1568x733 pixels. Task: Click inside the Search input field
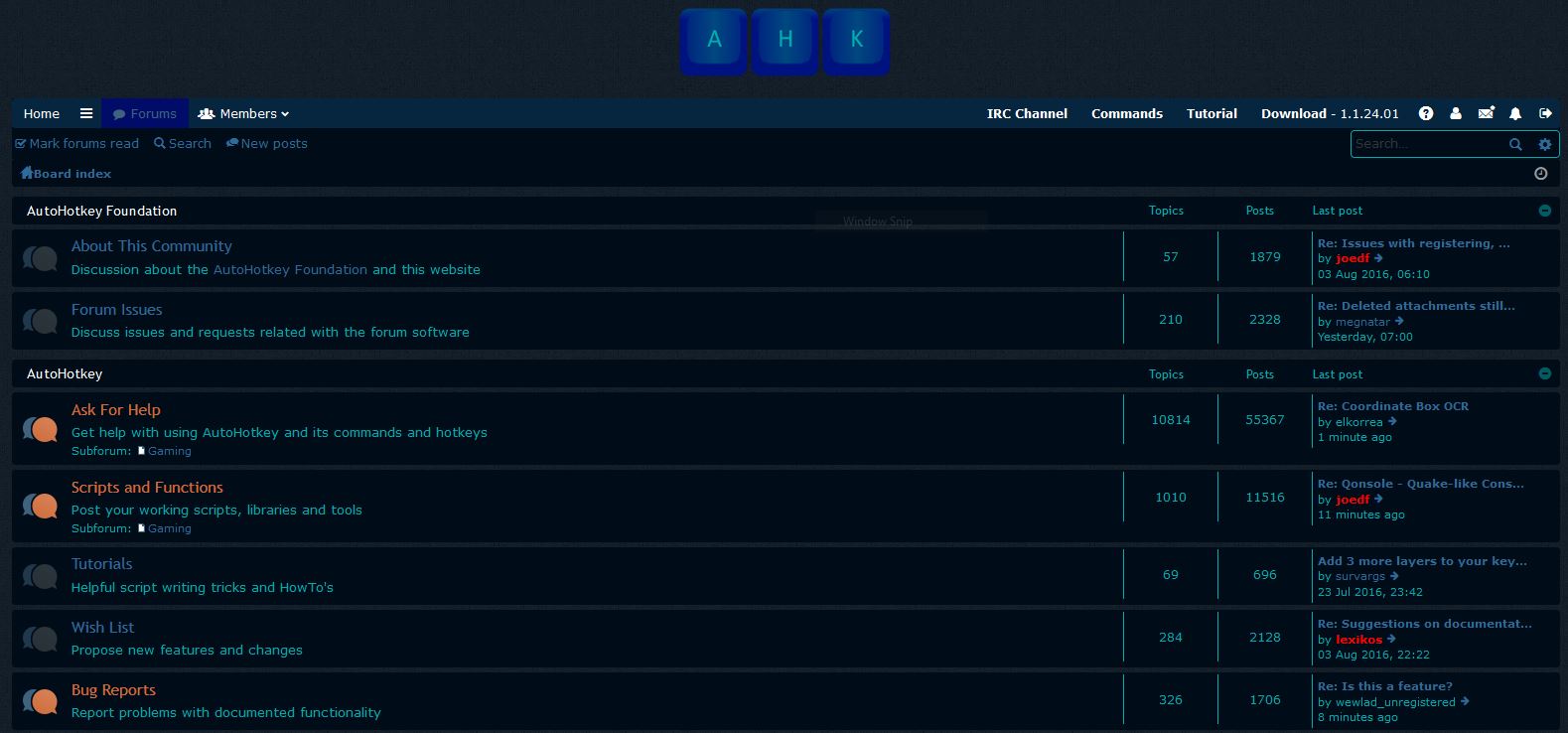[1428, 144]
